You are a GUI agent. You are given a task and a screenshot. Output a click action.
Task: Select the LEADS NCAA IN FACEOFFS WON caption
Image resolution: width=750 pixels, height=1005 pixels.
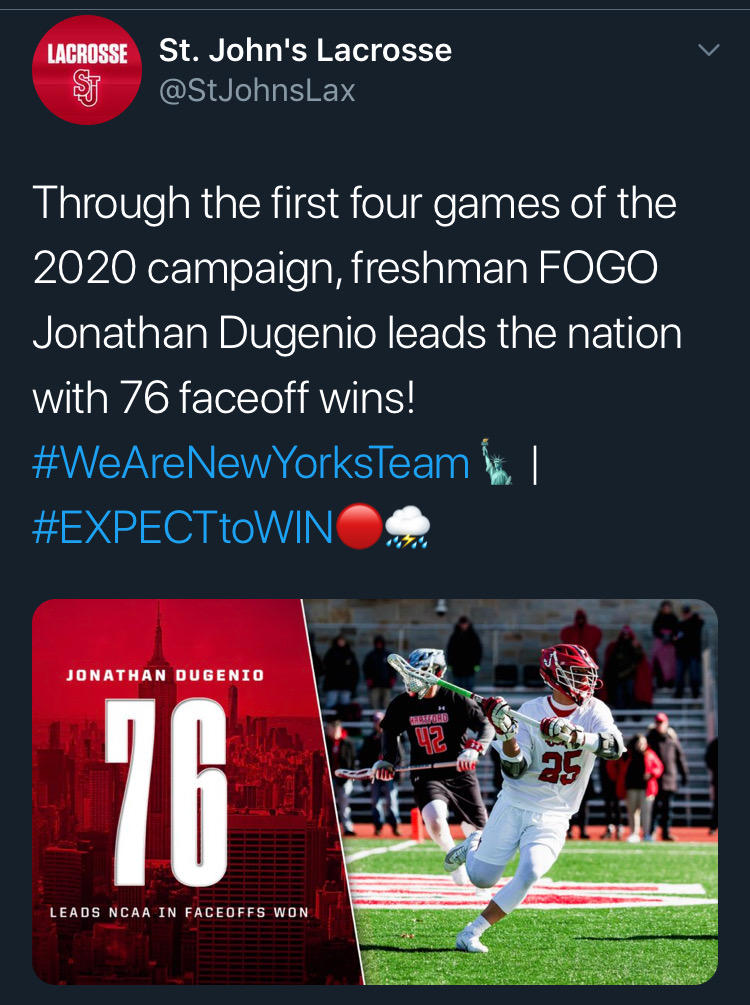pyautogui.click(x=179, y=912)
